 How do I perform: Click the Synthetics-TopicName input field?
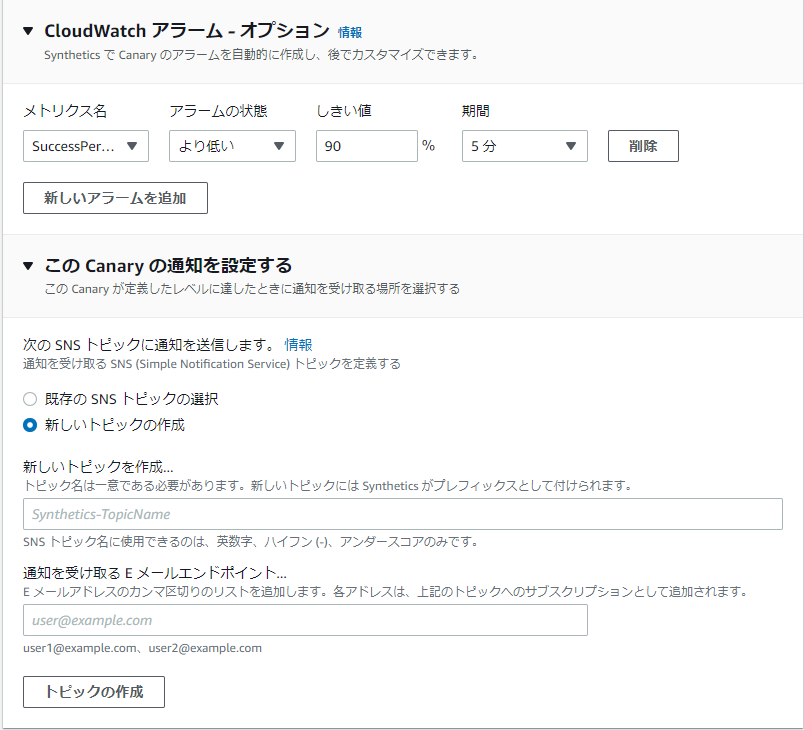403,514
